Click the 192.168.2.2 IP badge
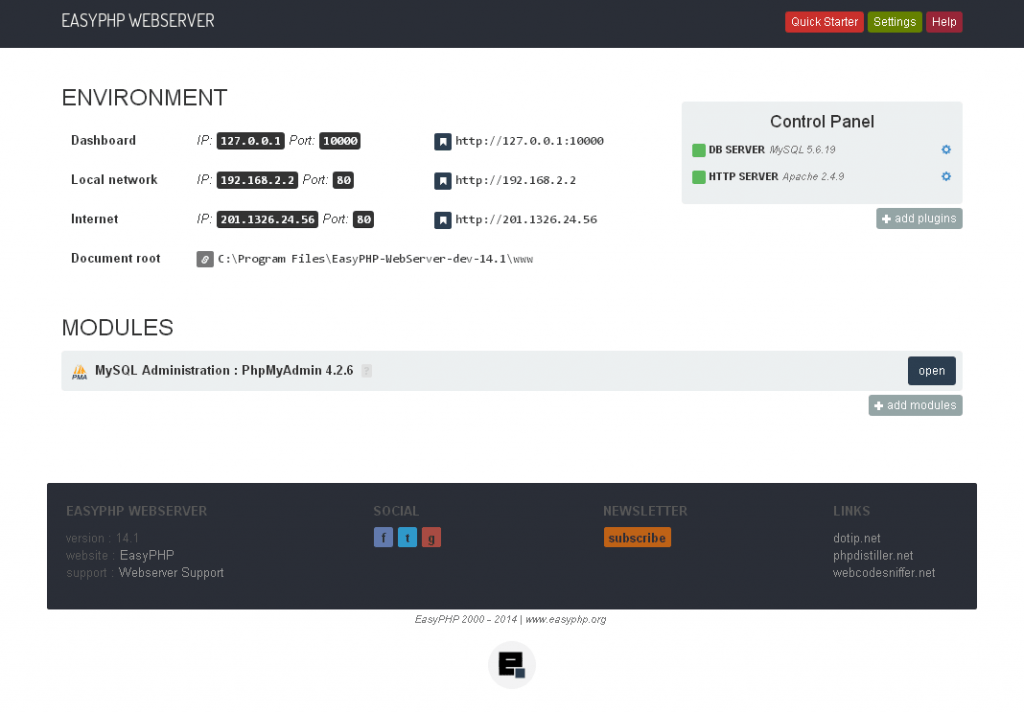The width and height of the screenshot is (1024, 712). pos(257,180)
